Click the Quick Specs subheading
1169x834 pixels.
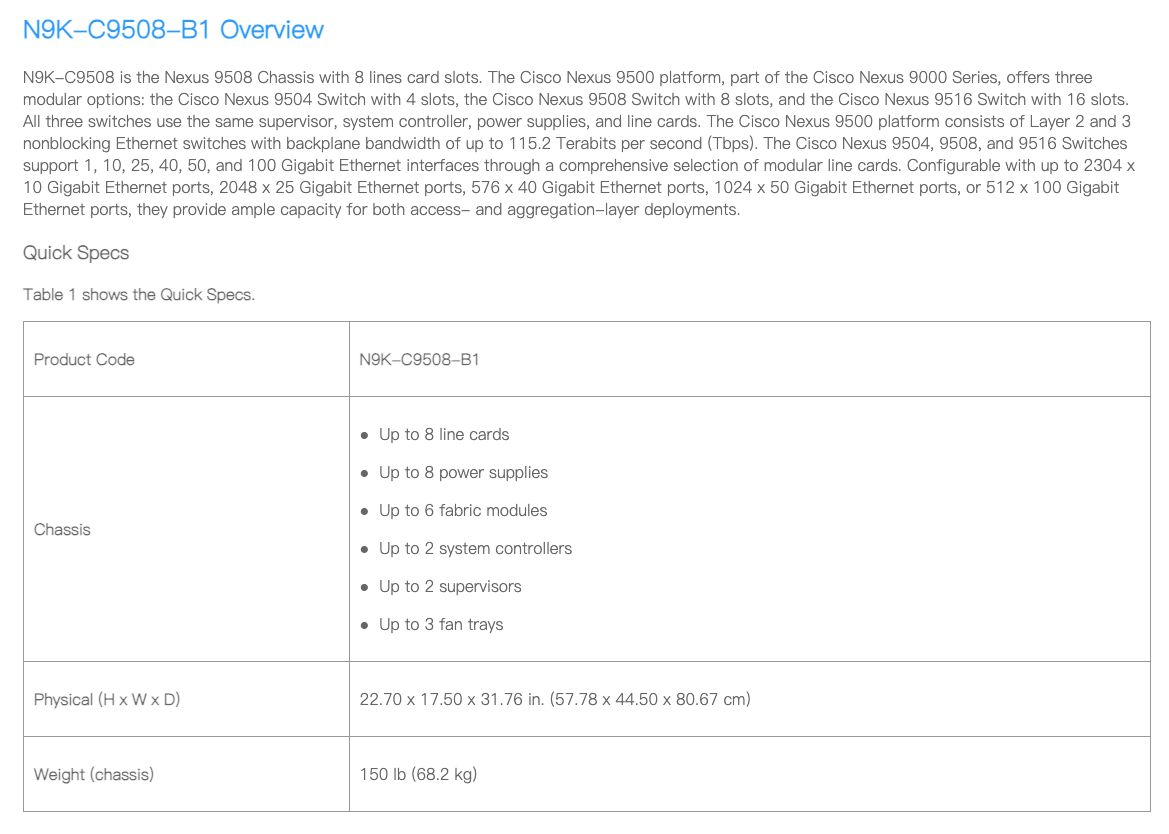[76, 253]
